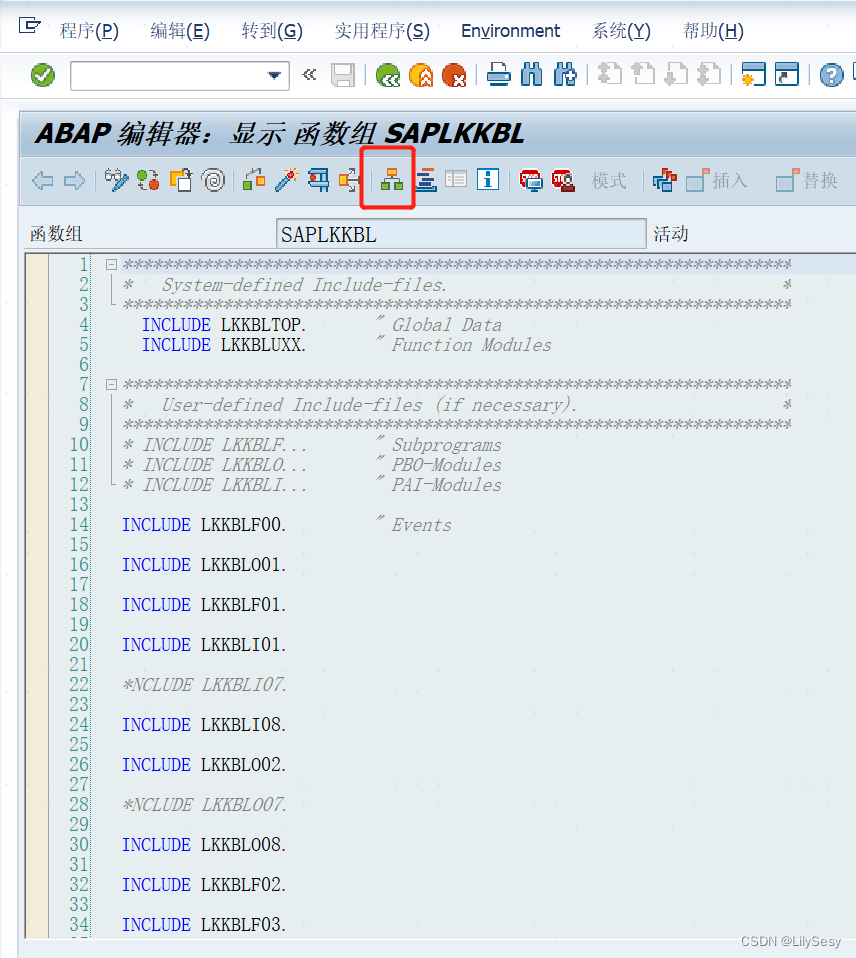Click the Print icon
856x958 pixels.
click(498, 73)
